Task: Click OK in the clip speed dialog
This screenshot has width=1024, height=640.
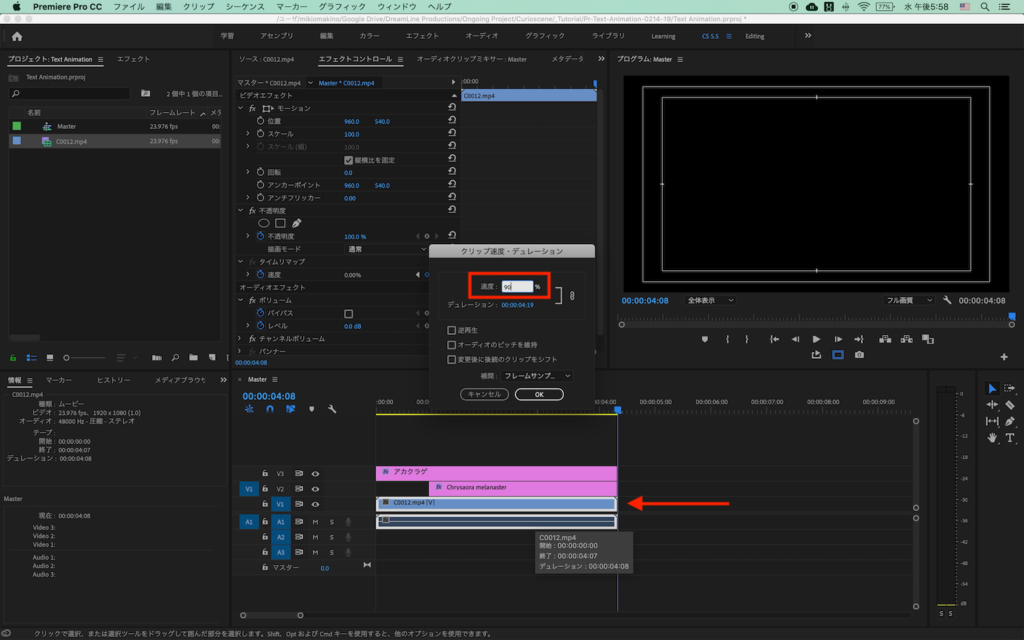Action: coord(539,394)
